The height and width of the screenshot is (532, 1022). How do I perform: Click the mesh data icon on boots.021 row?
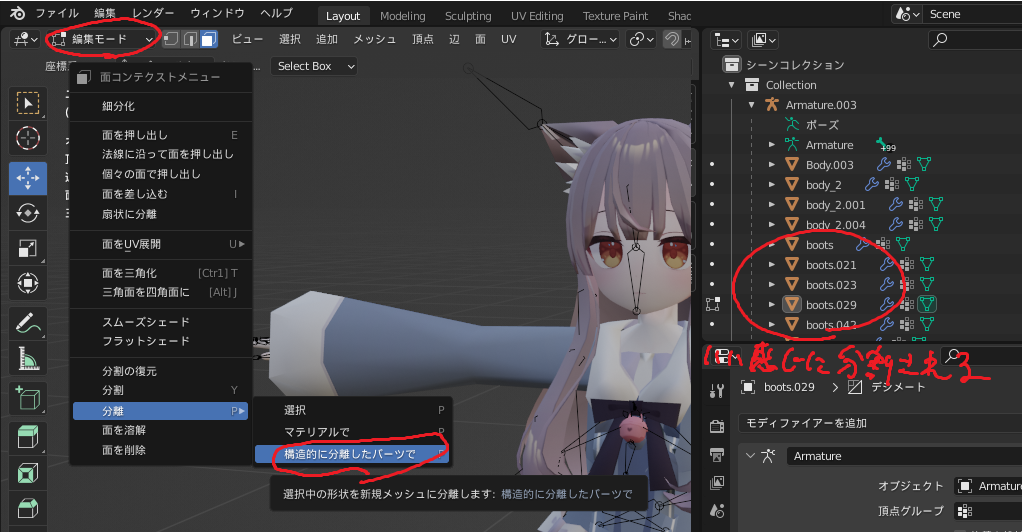tap(927, 264)
